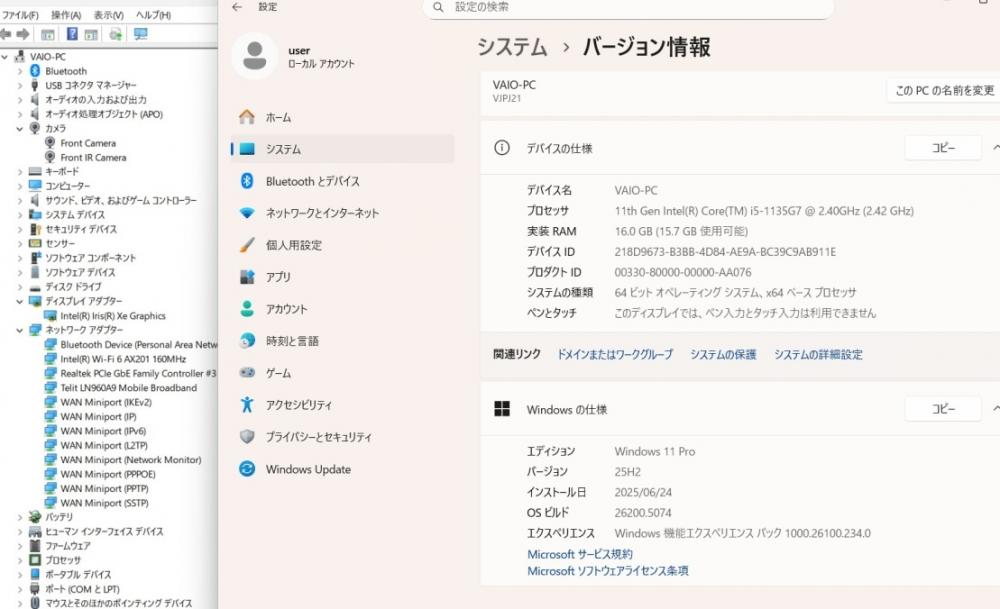Screen dimensions: 1000x609
Task: Open Microsoft ソフトウェアライセンス条項 link
Action: pos(608,571)
